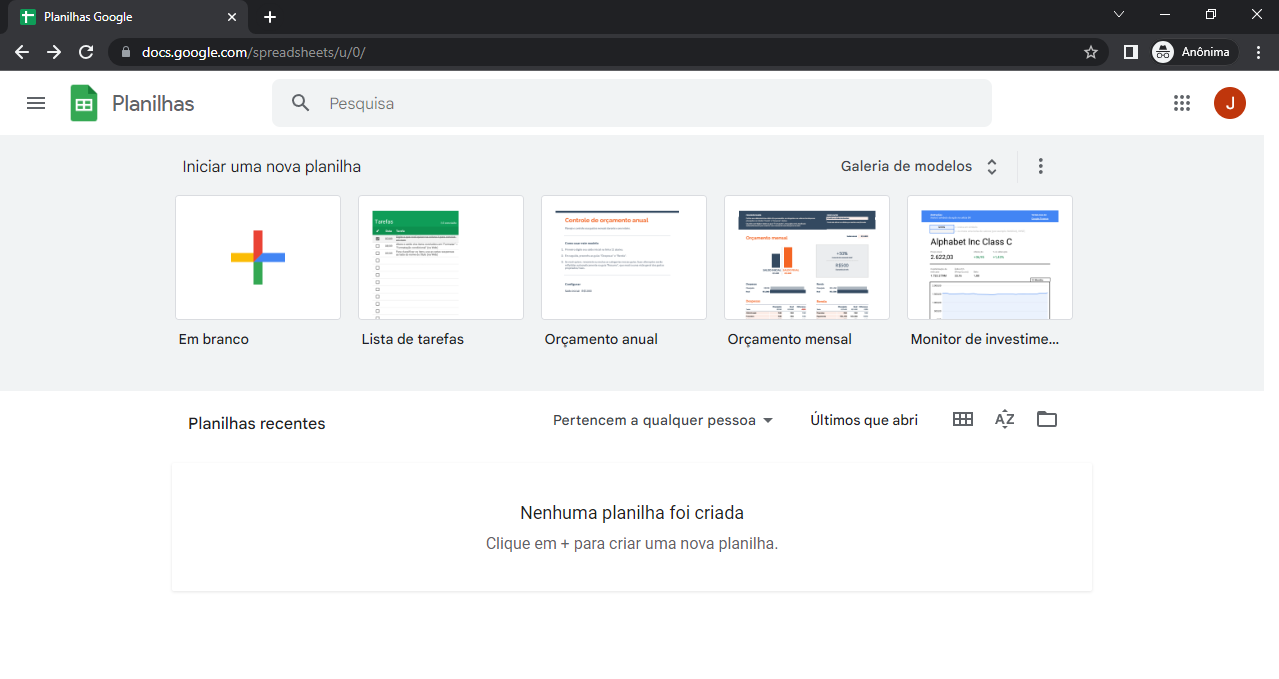1279x679 pixels.
Task: Open the Pertencem a qualquer pessoa dropdown
Action: coord(663,420)
